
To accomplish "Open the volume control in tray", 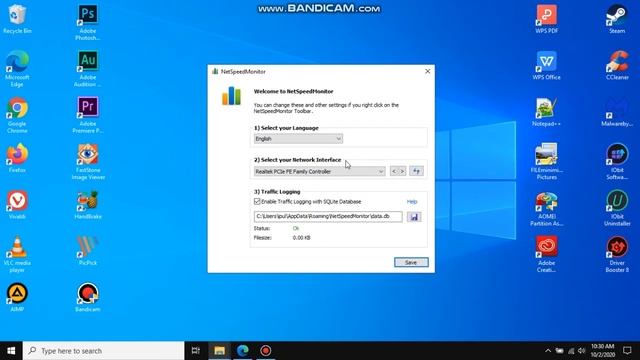I will click(x=582, y=351).
